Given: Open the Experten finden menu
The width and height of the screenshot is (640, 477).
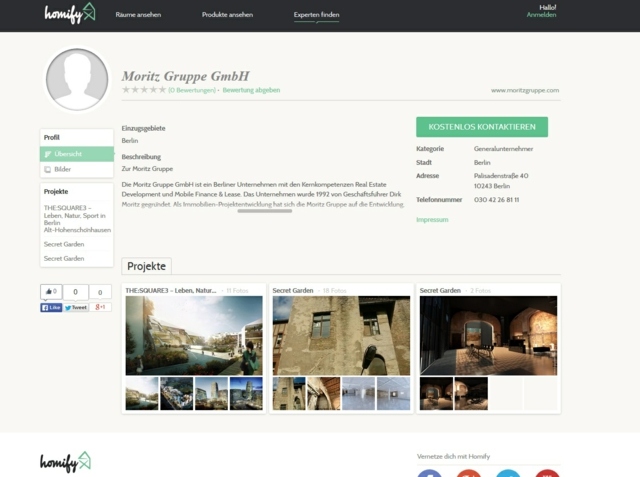Looking at the screenshot, I should pyautogui.click(x=316, y=16).
